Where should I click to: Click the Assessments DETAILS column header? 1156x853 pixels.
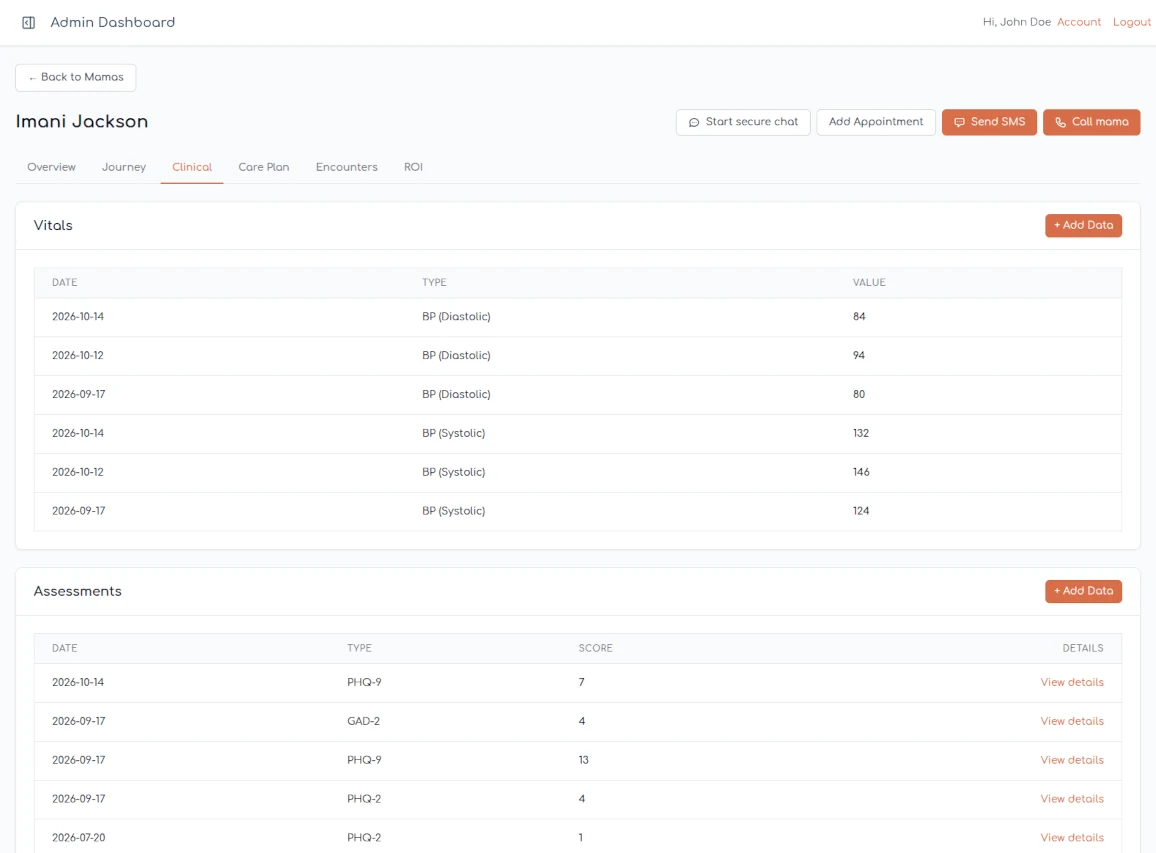pyautogui.click(x=1083, y=648)
